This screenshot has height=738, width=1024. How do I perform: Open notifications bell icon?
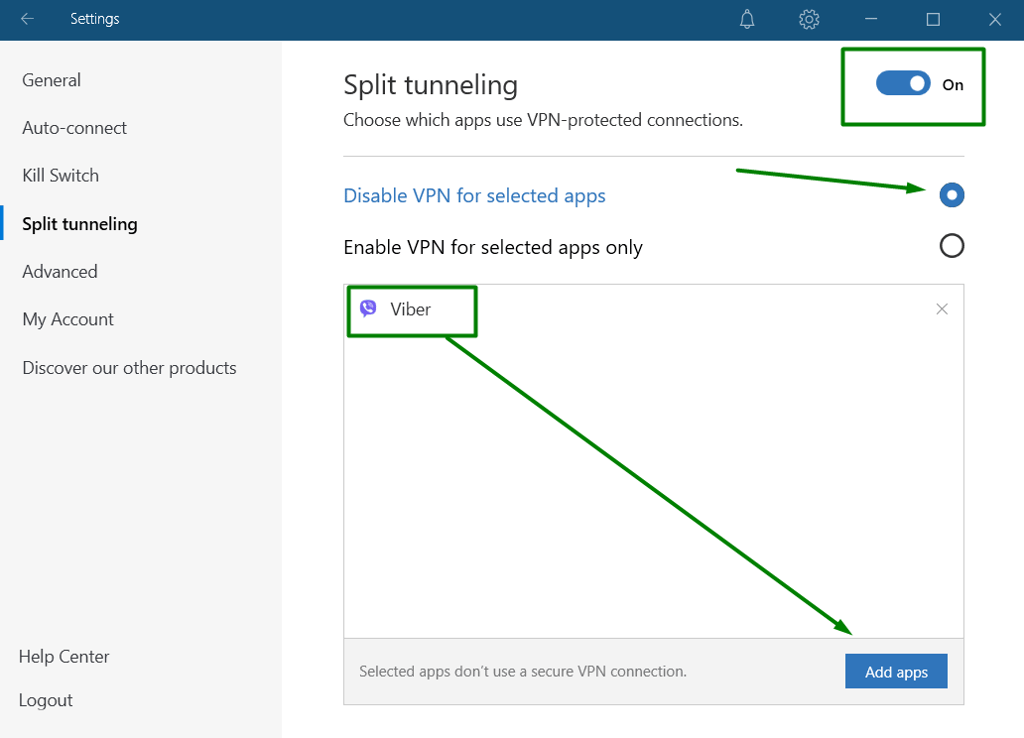point(747,20)
